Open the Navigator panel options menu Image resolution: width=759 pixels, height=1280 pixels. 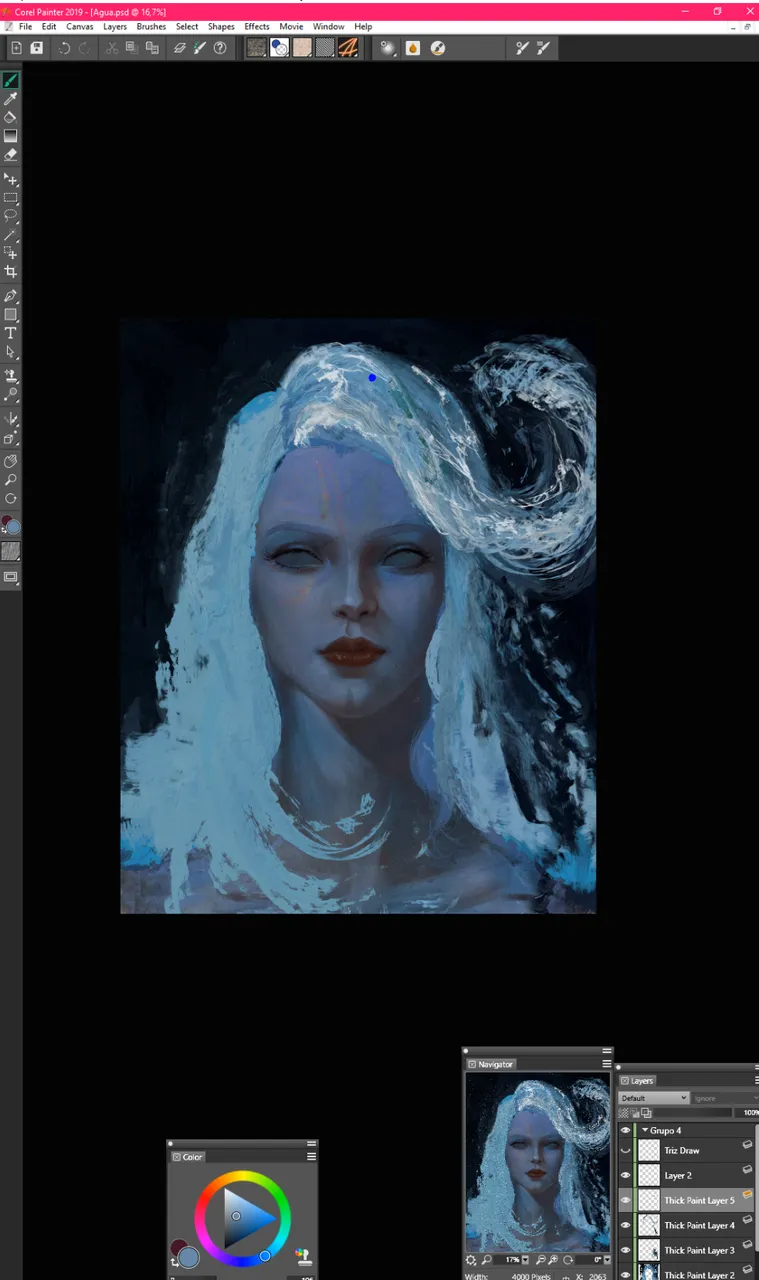[606, 1064]
